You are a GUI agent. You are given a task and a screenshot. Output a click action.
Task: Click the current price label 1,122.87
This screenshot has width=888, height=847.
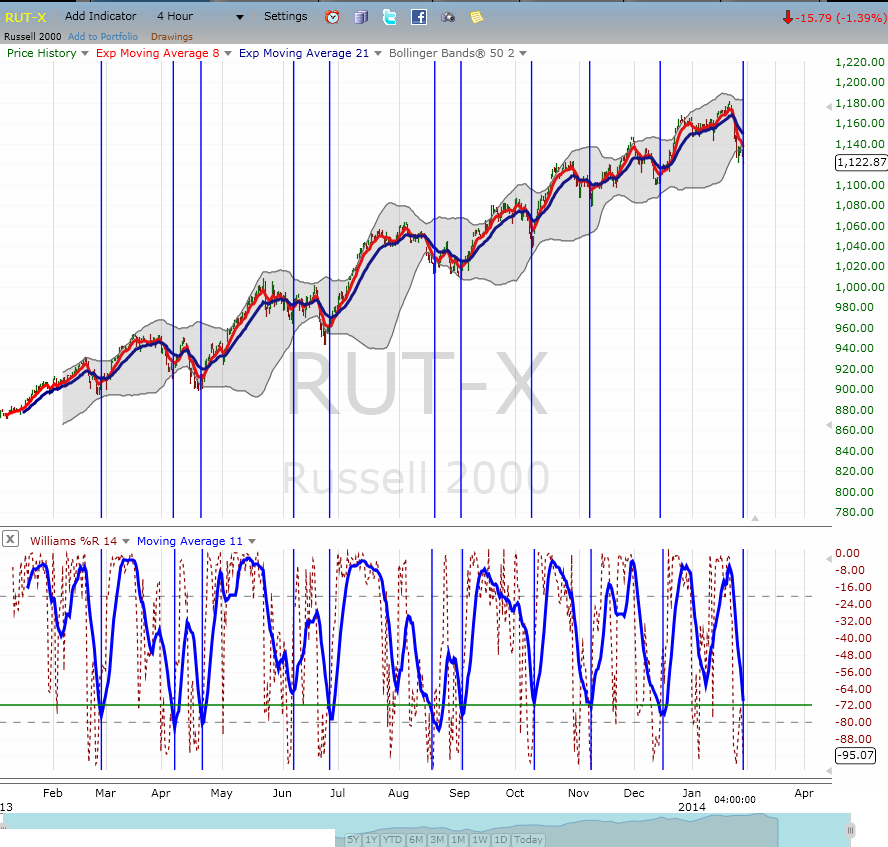coord(861,162)
